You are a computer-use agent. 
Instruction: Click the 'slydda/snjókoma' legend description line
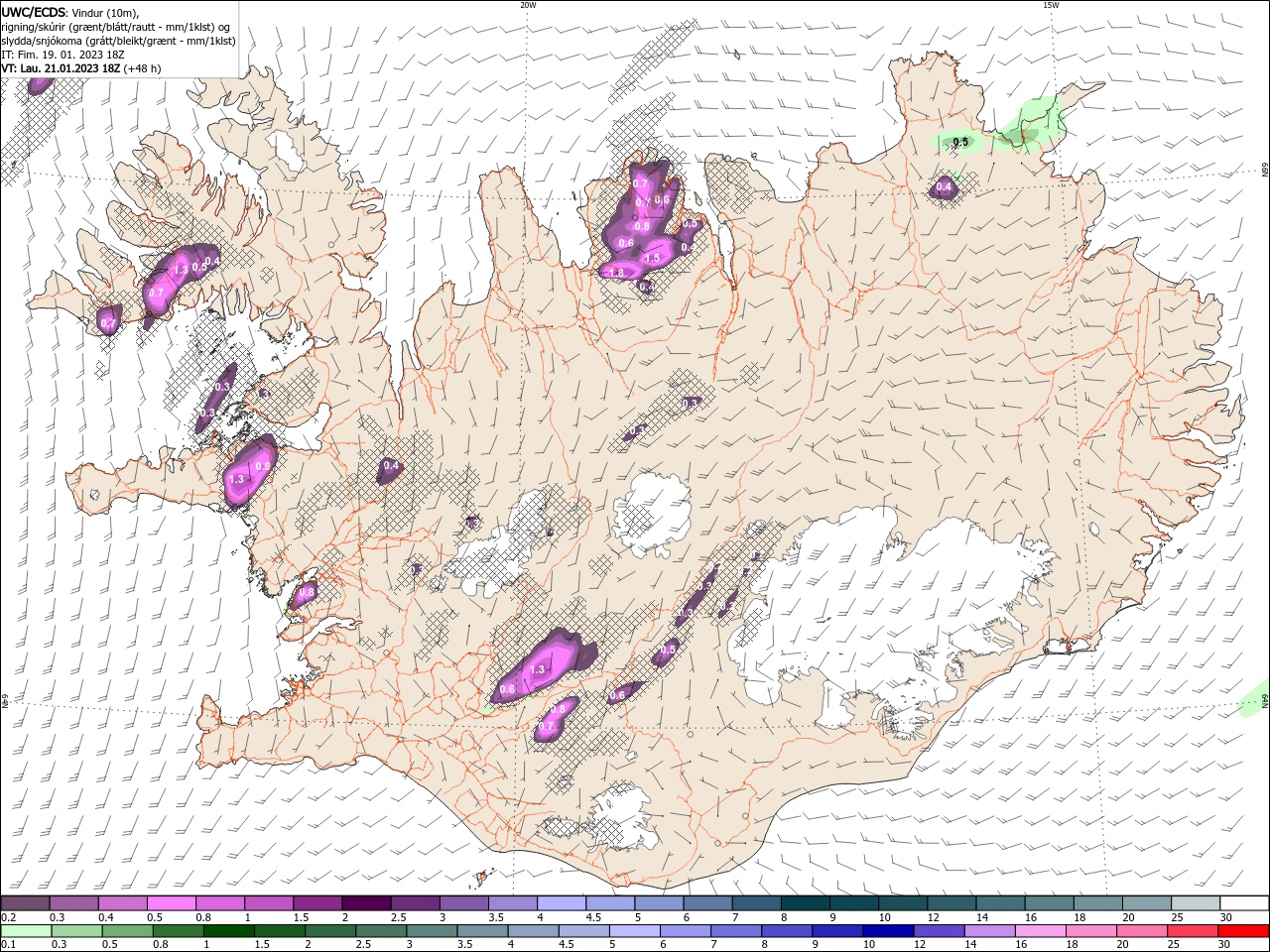click(x=118, y=41)
